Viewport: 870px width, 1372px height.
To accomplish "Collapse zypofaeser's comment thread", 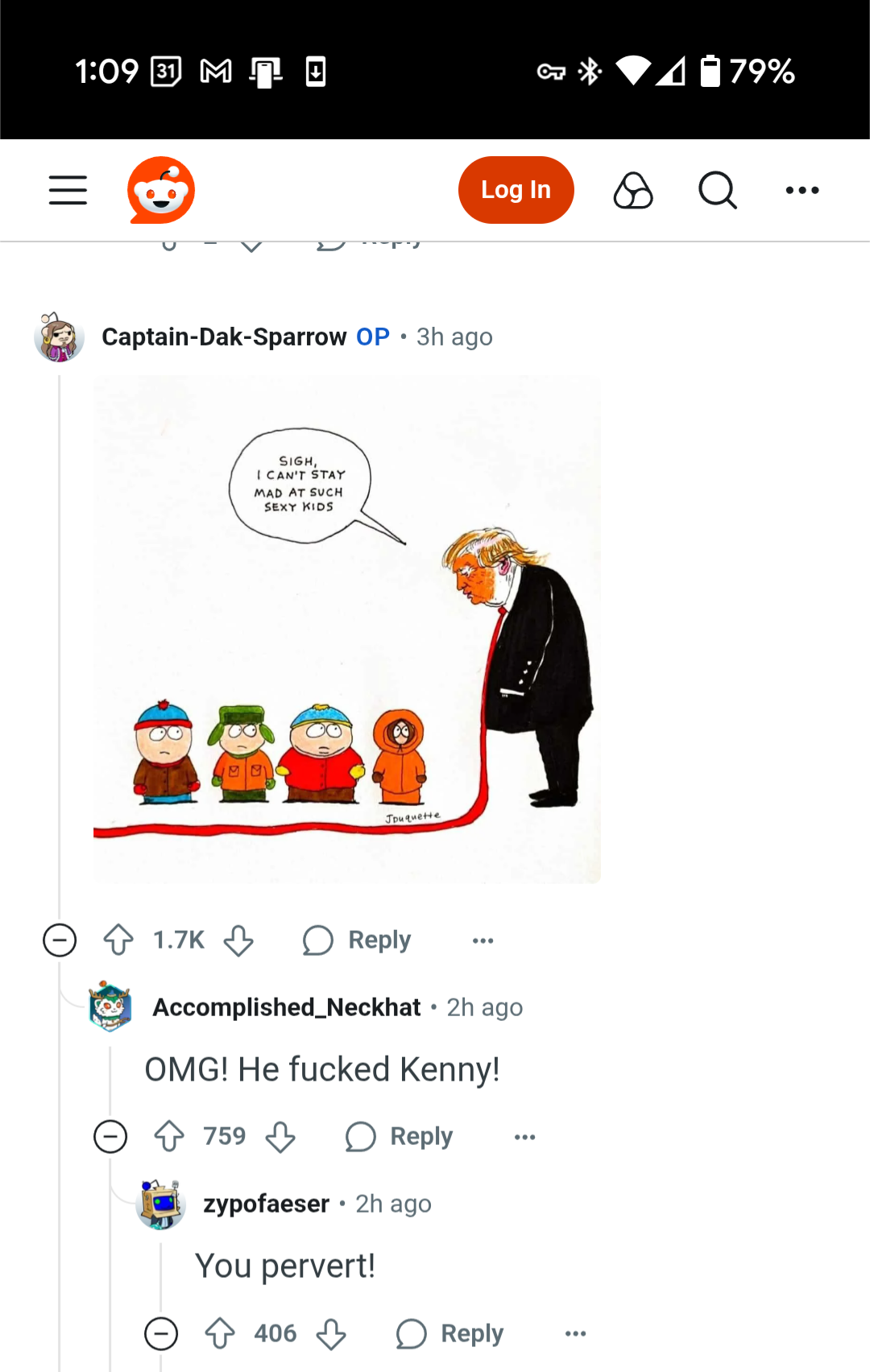I will click(161, 1333).
